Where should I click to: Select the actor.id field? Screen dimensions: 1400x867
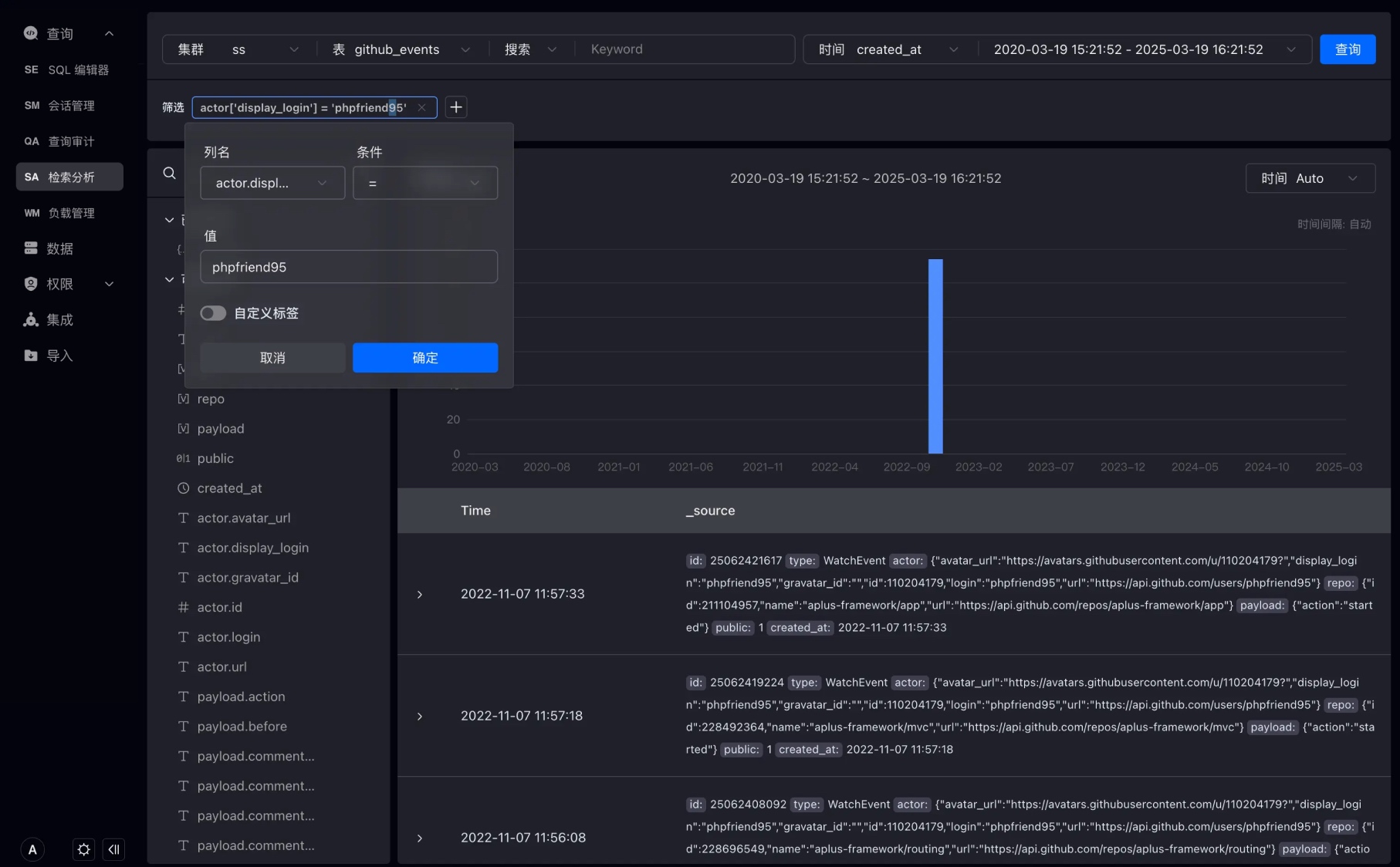tap(219, 607)
